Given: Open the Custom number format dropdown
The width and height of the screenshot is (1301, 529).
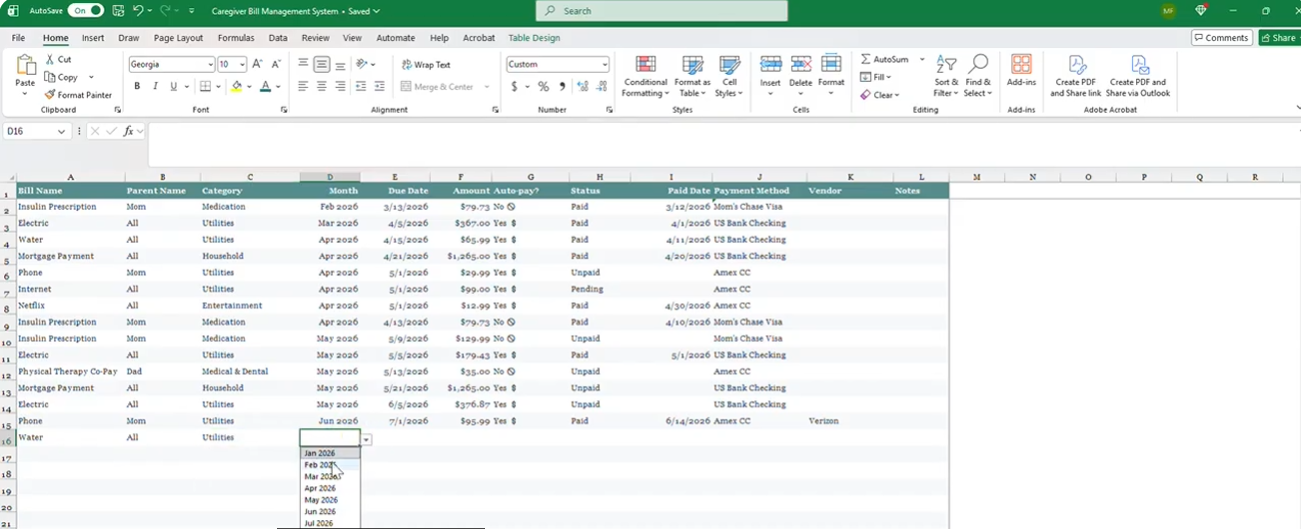Looking at the screenshot, I should (x=604, y=64).
